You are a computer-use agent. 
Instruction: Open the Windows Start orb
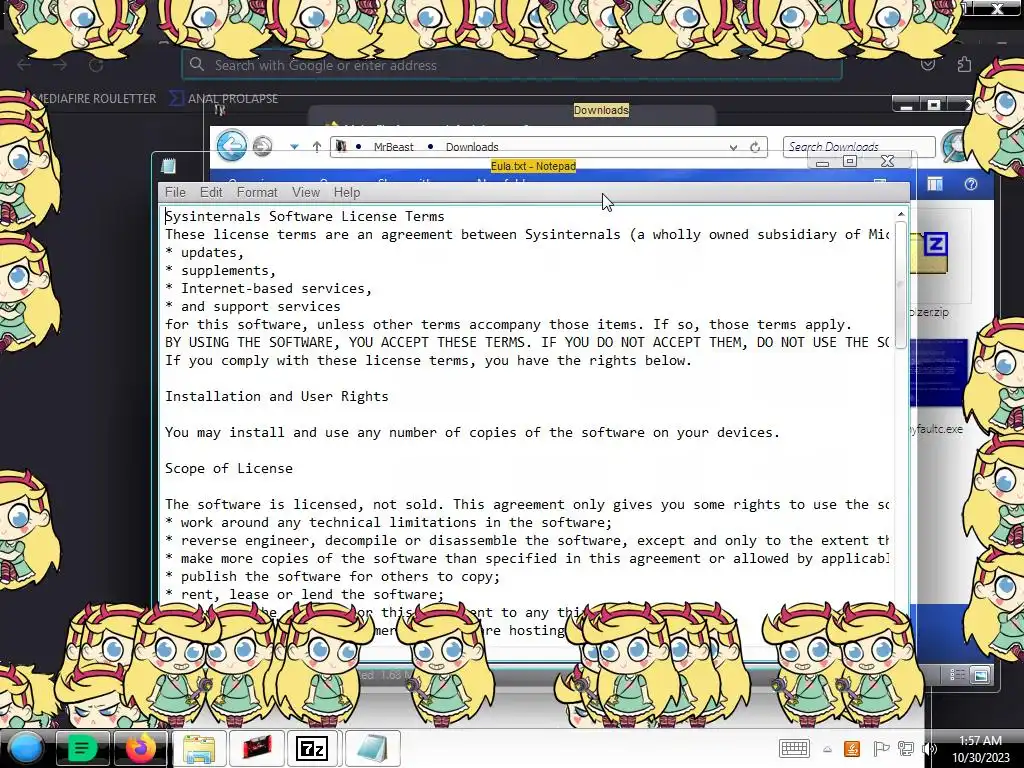coord(25,748)
